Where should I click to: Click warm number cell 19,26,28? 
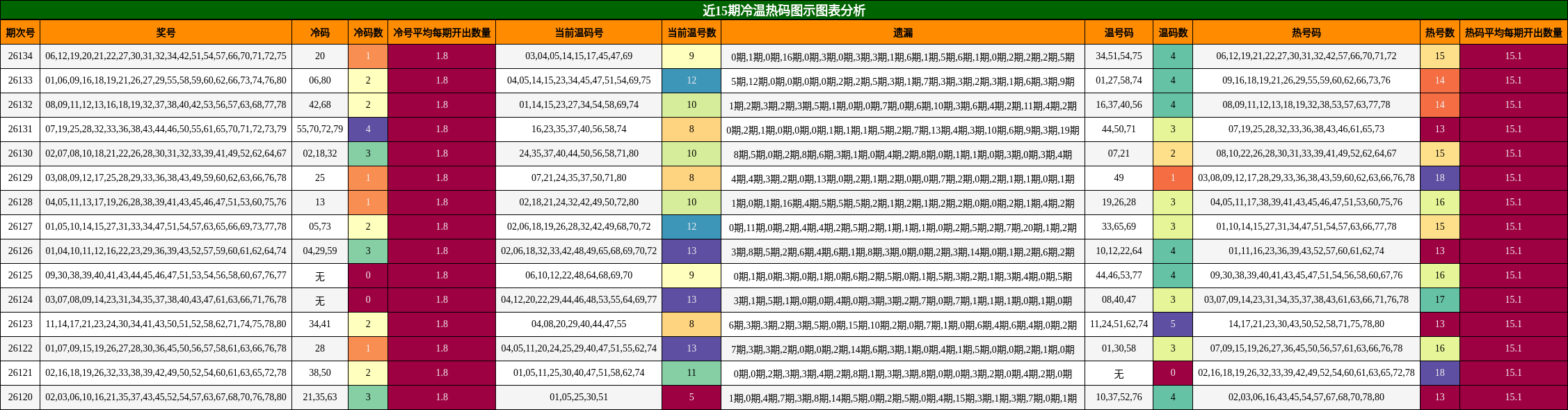(x=1119, y=203)
